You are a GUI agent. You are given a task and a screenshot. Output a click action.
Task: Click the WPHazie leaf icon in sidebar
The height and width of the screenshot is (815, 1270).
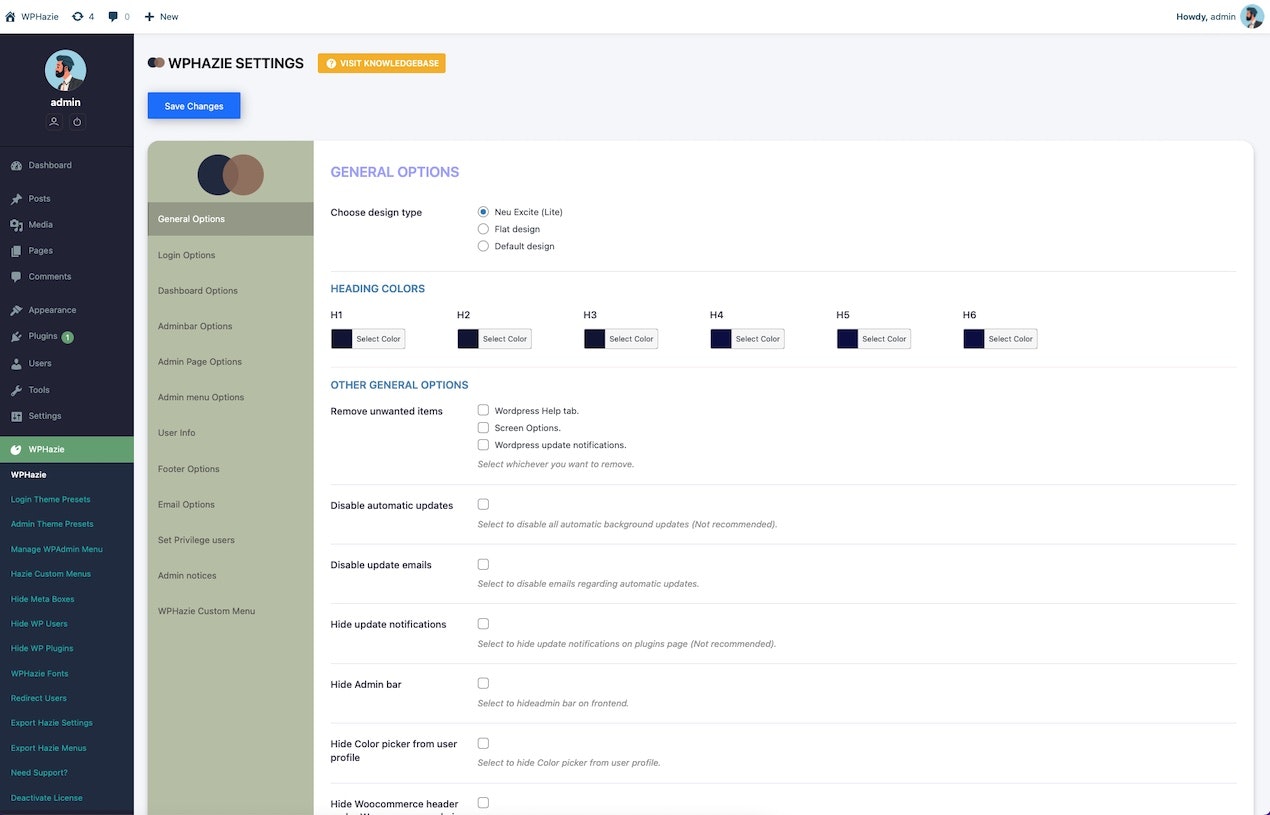[x=16, y=450]
